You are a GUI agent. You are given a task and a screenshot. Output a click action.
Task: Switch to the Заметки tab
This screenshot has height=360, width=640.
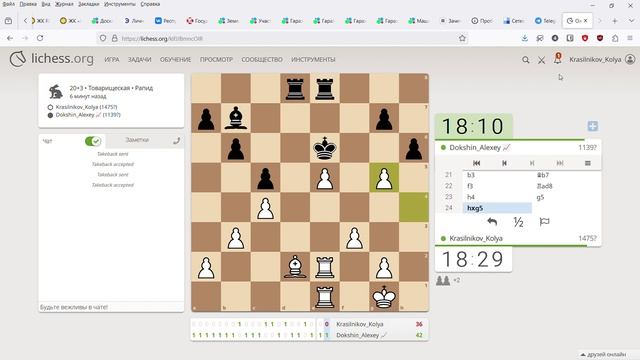137,140
